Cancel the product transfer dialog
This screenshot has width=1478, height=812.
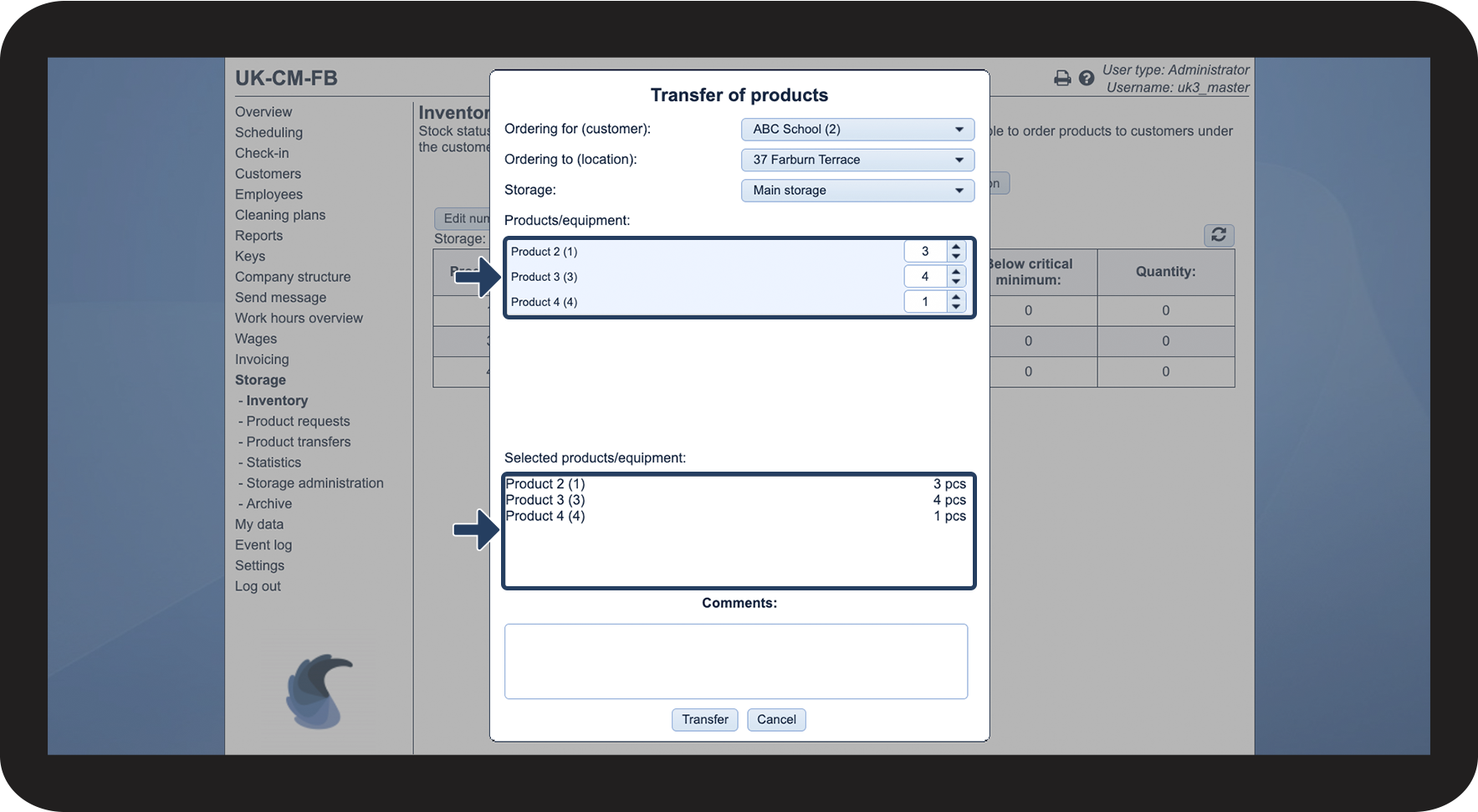coord(776,720)
